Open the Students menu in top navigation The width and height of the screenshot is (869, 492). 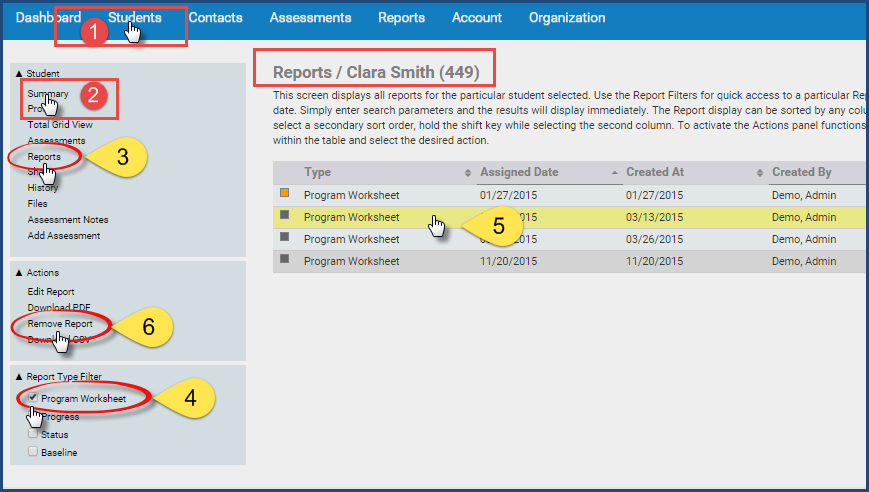(134, 18)
